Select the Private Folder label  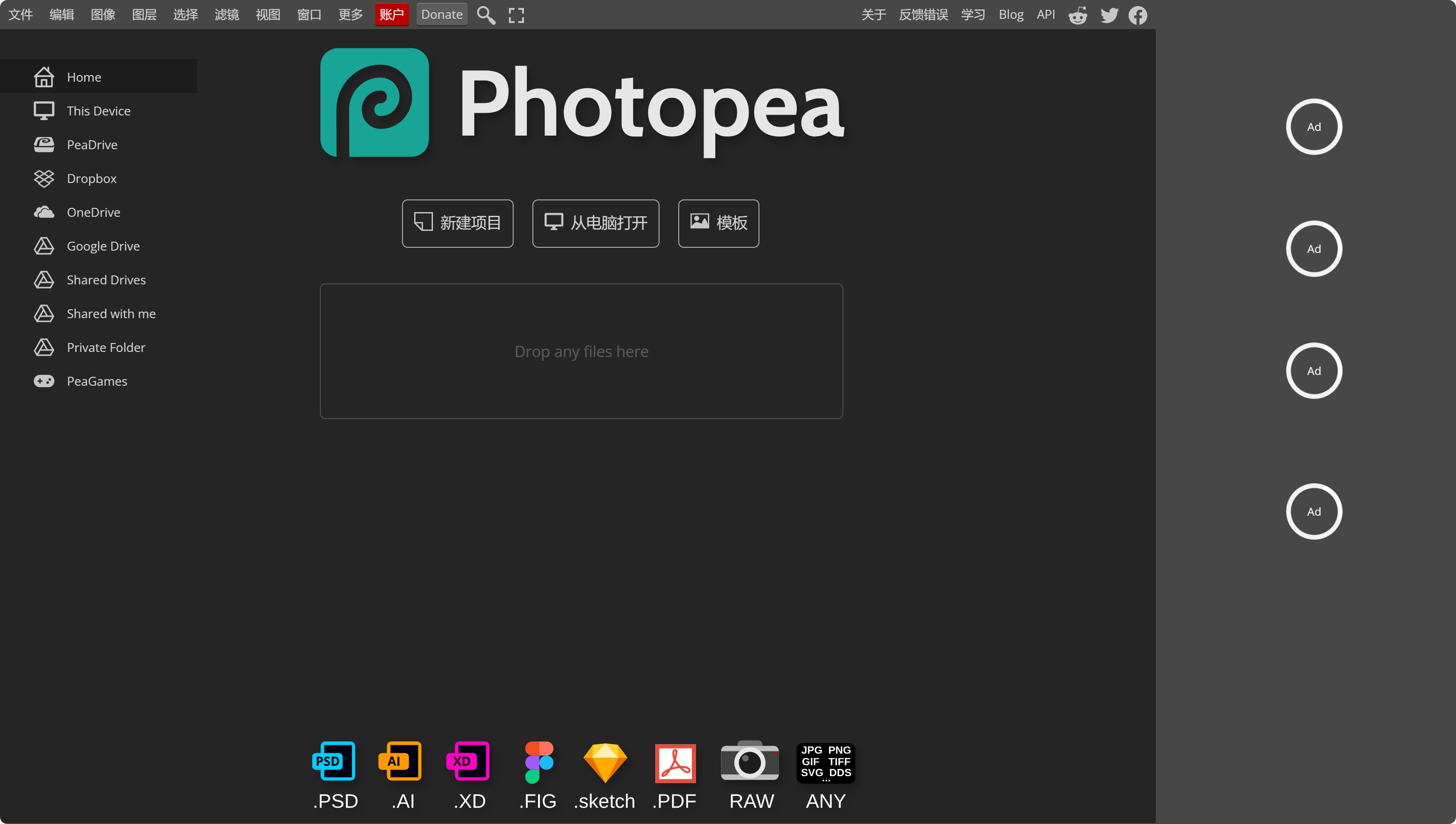pyautogui.click(x=106, y=348)
